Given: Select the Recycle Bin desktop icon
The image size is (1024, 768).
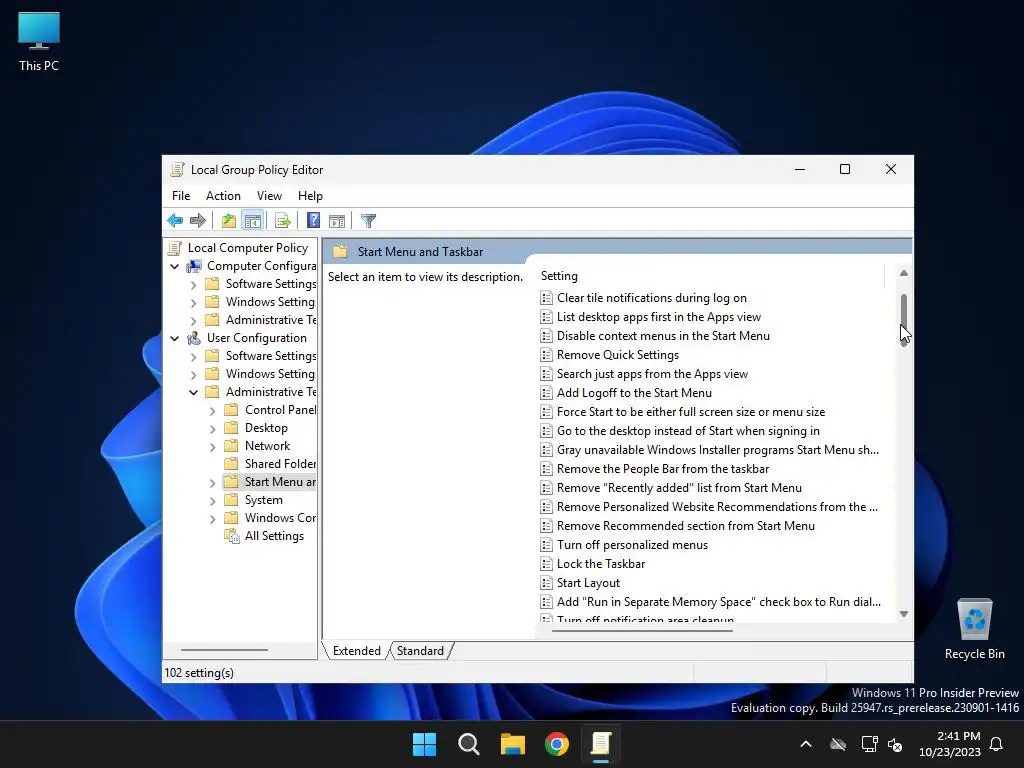Looking at the screenshot, I should pos(974,629).
